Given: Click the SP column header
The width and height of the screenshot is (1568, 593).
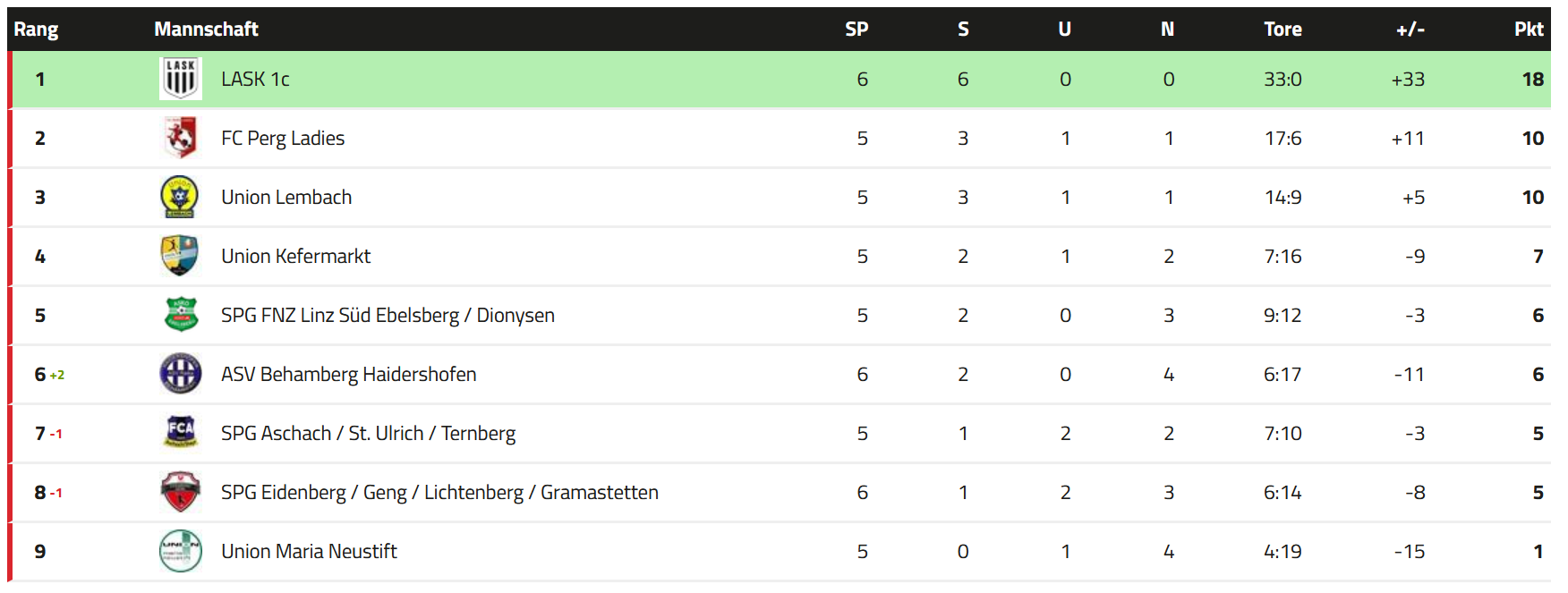Looking at the screenshot, I should [x=856, y=29].
